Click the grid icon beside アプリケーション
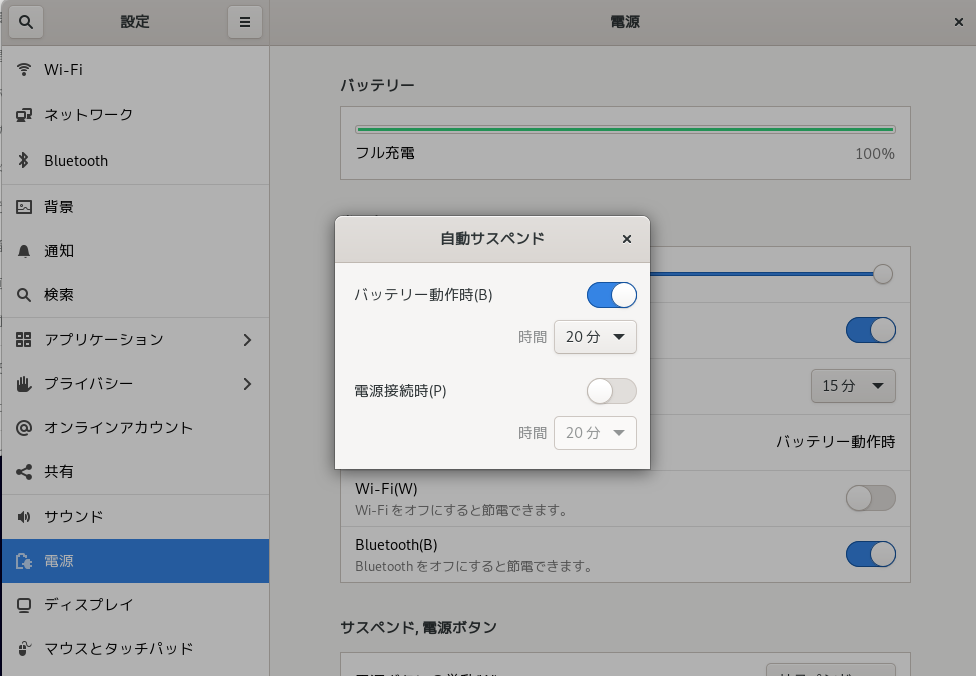 [24, 339]
